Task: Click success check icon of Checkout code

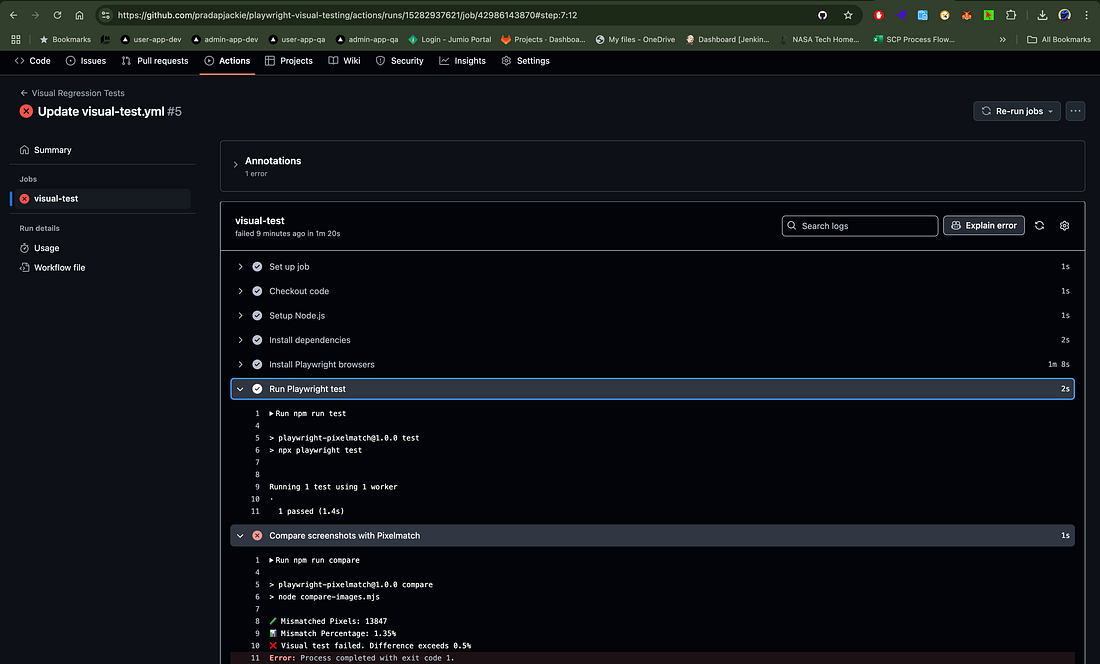Action: point(257,291)
